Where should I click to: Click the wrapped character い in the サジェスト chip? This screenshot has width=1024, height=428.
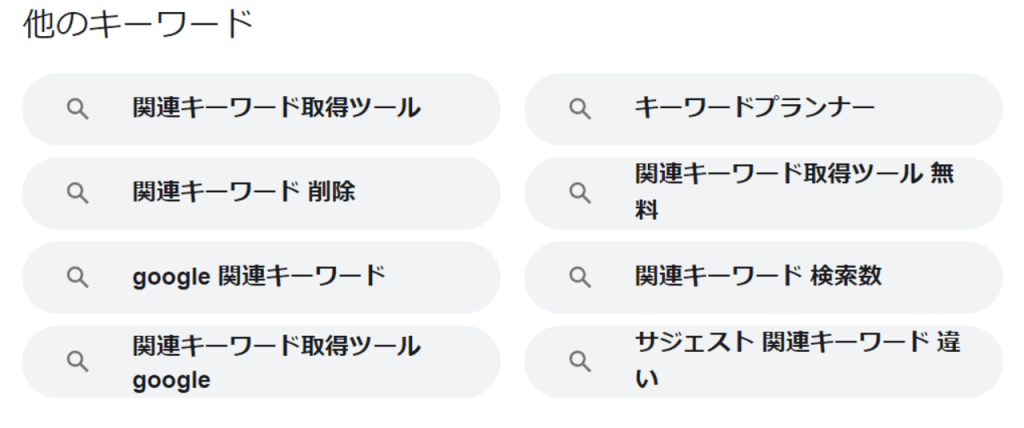click(647, 379)
